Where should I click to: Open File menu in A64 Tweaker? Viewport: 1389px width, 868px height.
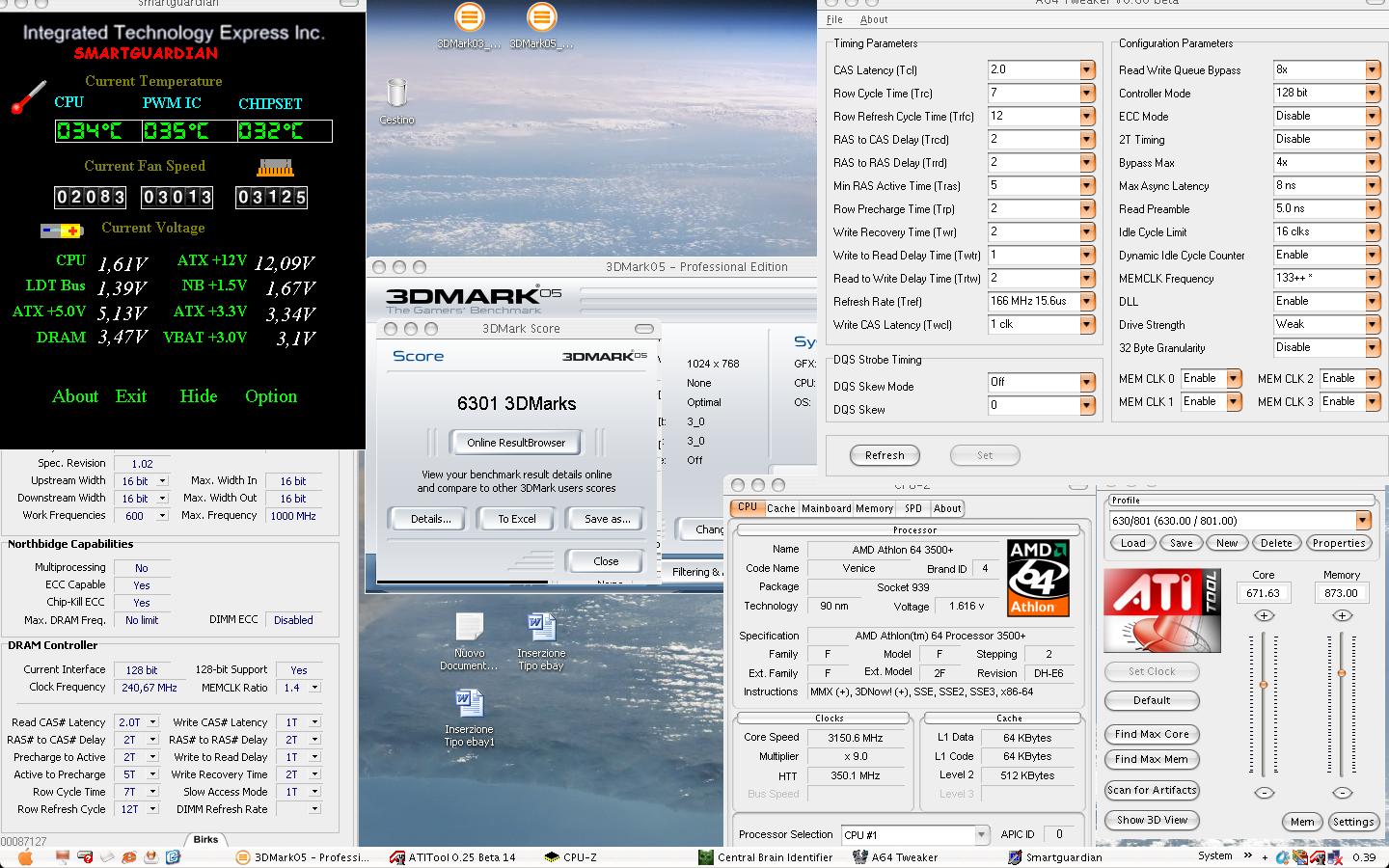point(834,19)
